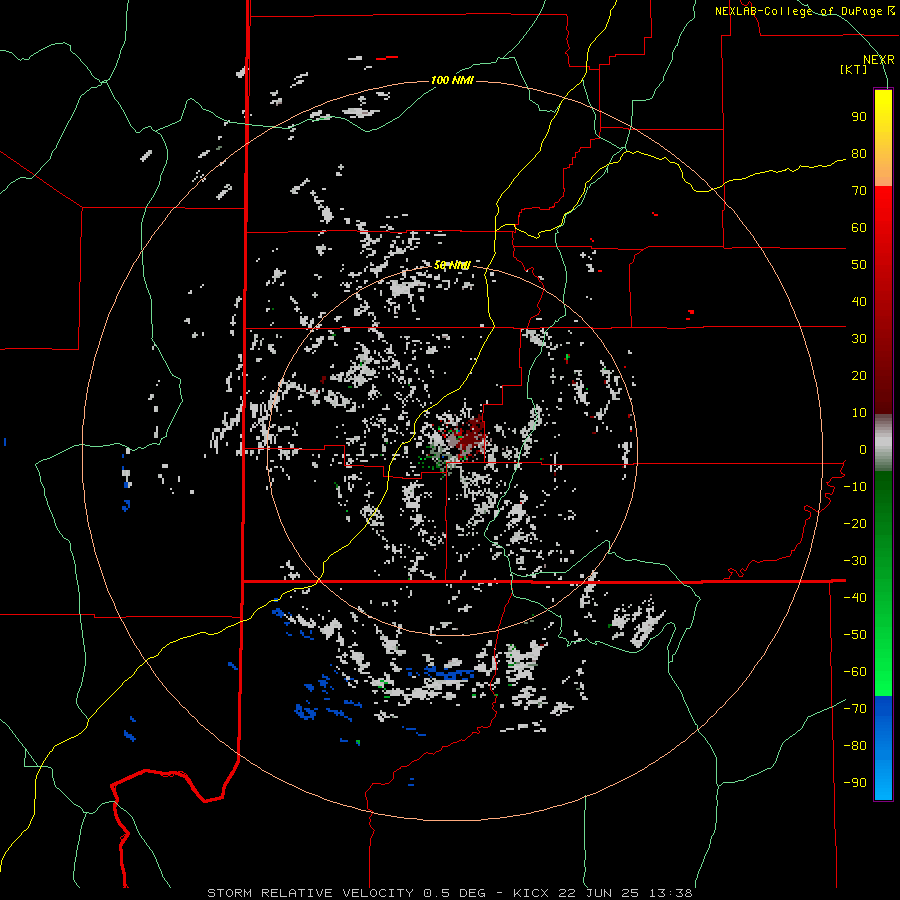The width and height of the screenshot is (900, 900).
Task: Click the positive "50" scale value
Action: 859,265
